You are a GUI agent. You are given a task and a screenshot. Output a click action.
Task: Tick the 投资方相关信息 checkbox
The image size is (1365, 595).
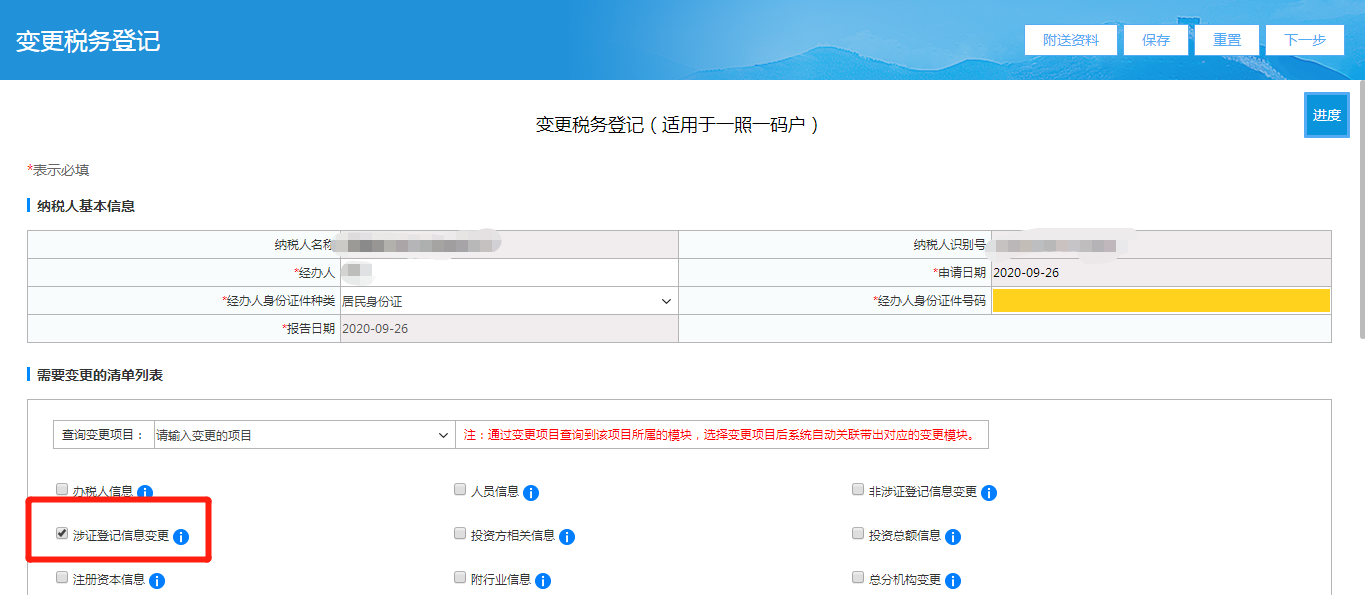460,534
